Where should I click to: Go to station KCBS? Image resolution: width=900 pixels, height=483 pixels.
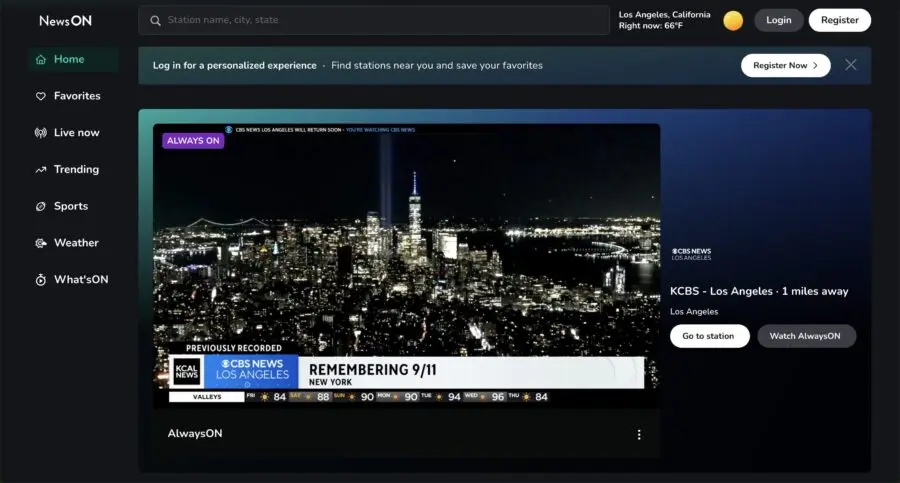click(x=709, y=336)
